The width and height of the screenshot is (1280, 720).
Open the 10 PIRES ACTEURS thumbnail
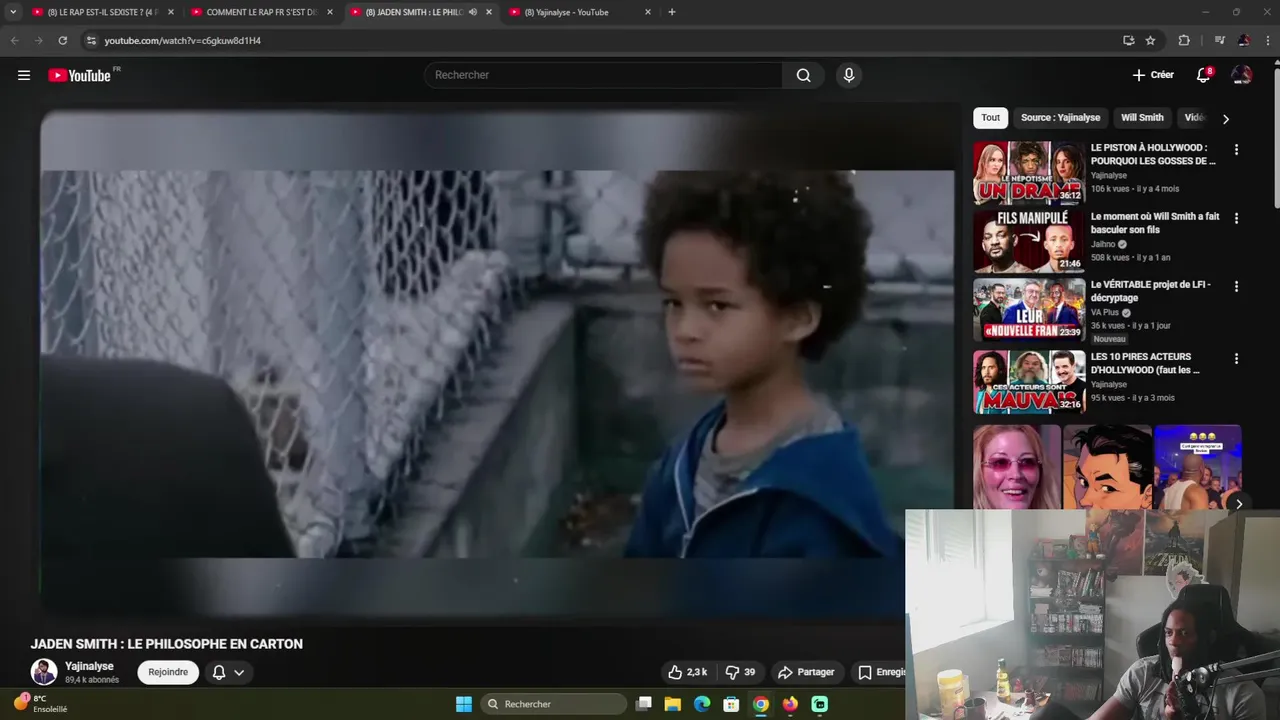[x=1029, y=381]
